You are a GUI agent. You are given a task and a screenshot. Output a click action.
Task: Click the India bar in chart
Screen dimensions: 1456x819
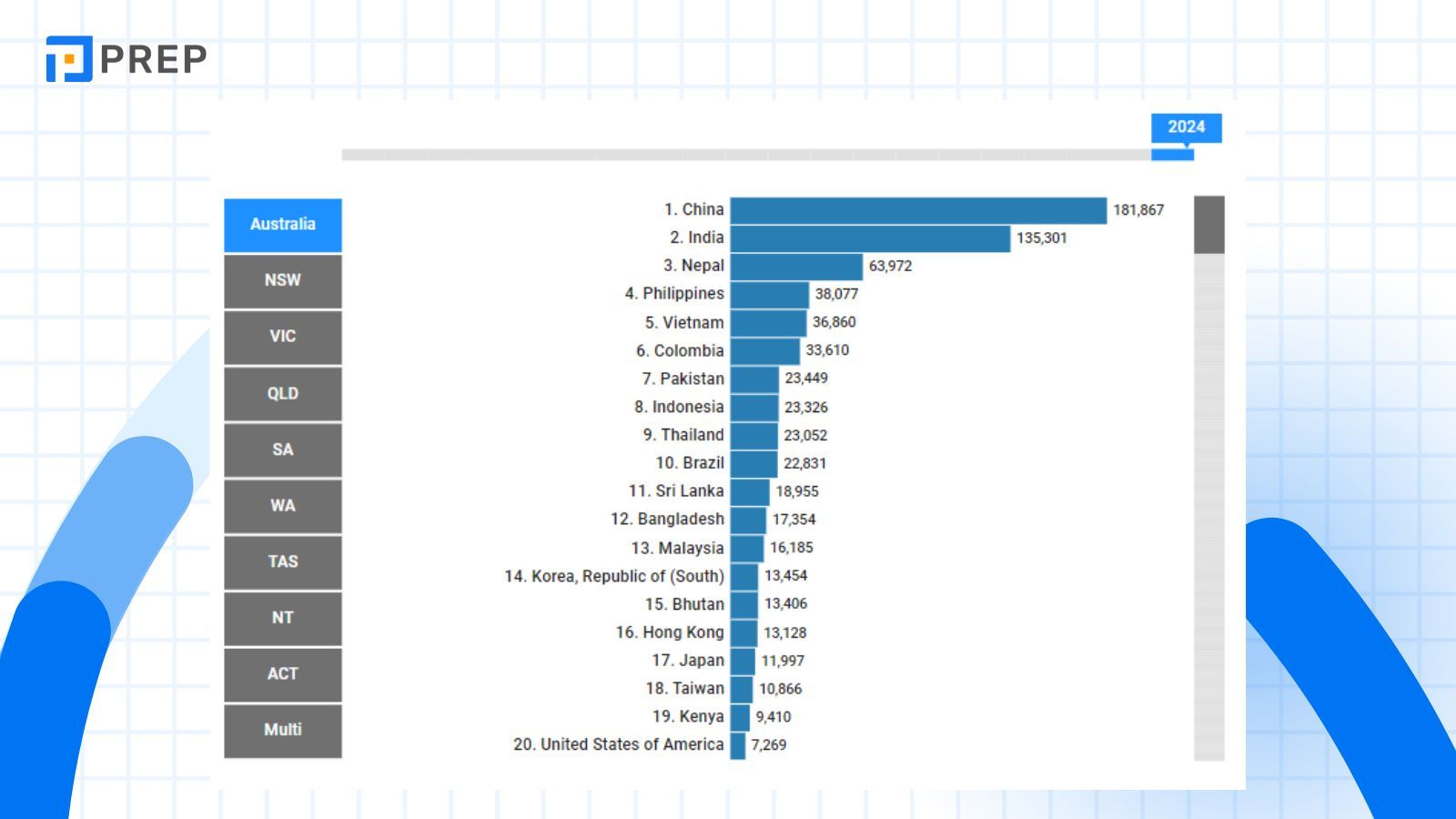[870, 238]
